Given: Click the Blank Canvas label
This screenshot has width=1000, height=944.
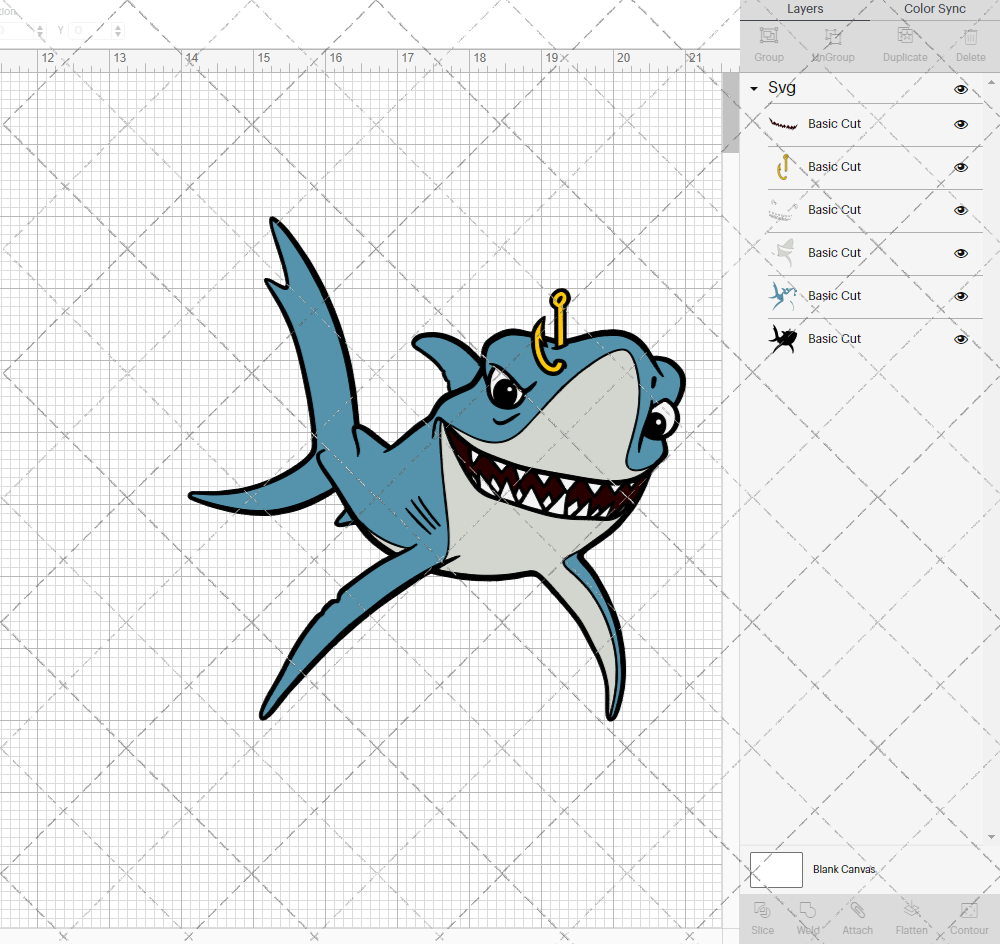Looking at the screenshot, I should (844, 869).
